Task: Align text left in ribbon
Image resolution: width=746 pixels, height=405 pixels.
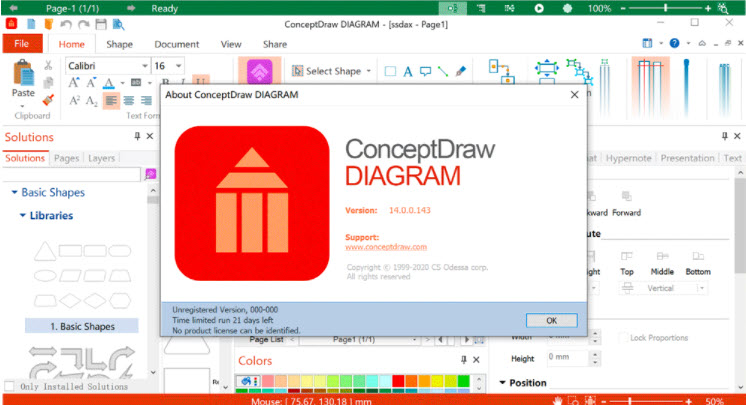Action: point(111,100)
